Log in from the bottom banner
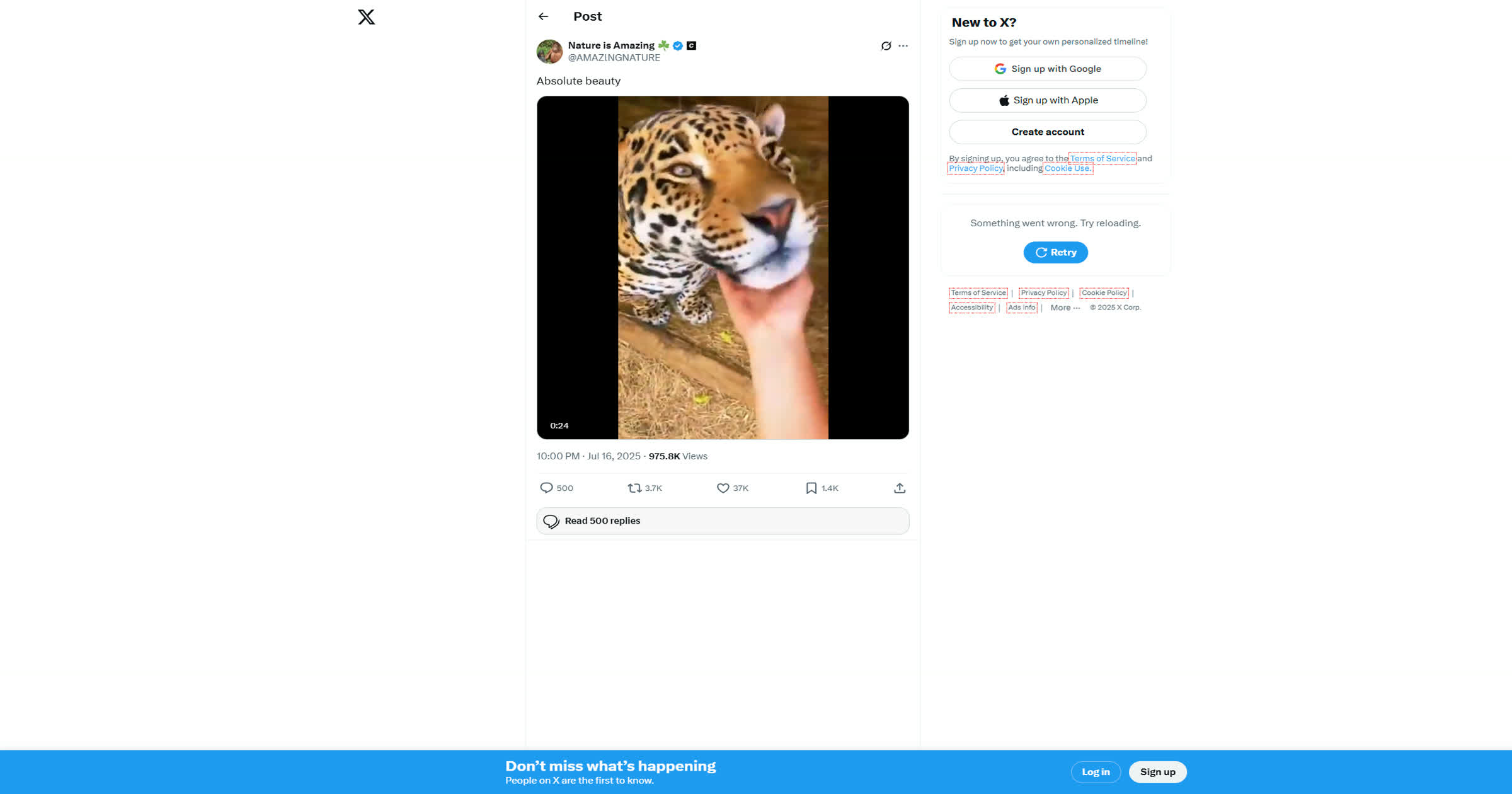The image size is (1512, 794). pyautogui.click(x=1096, y=771)
